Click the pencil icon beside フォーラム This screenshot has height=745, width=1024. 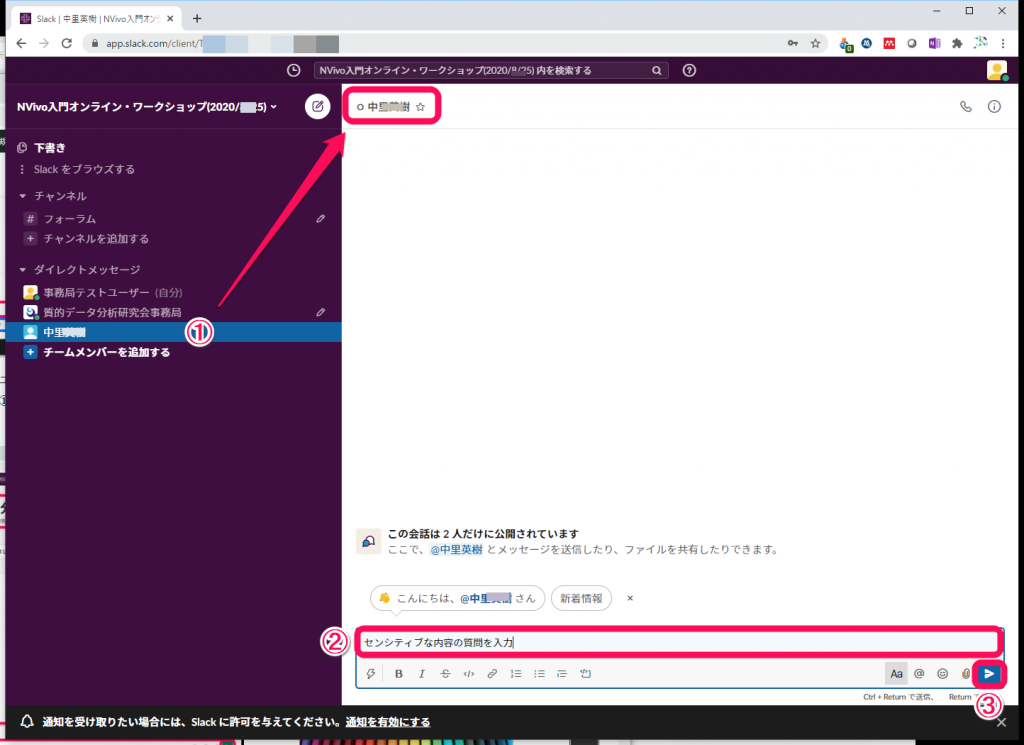pyautogui.click(x=321, y=219)
